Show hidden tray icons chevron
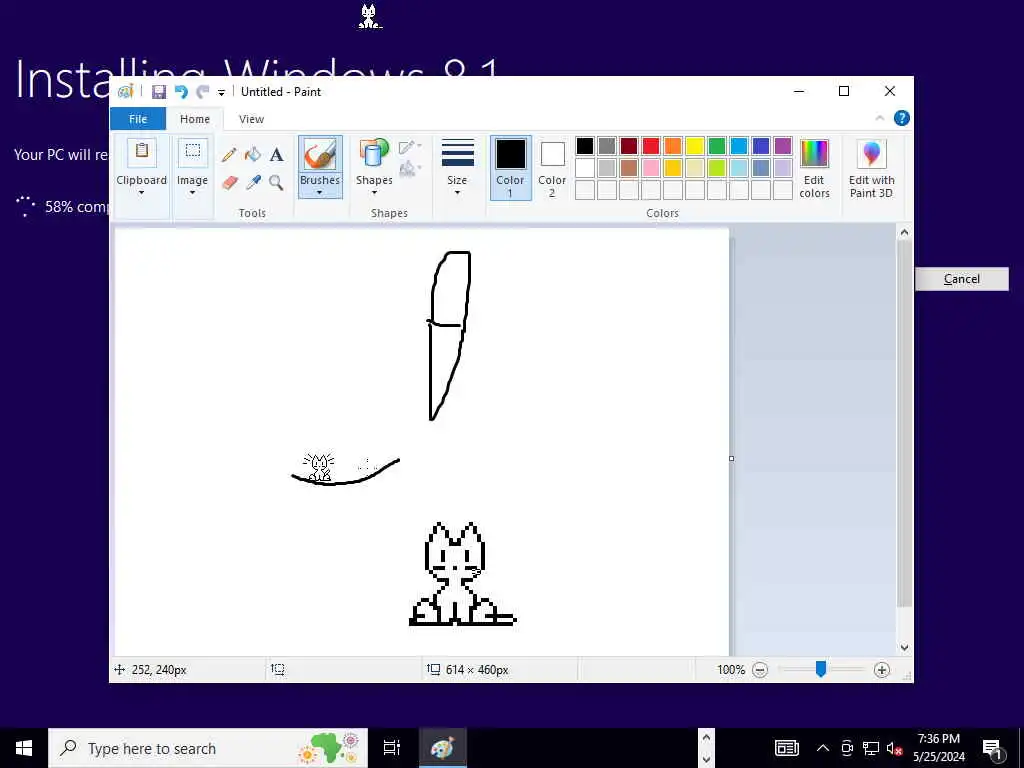The height and width of the screenshot is (768, 1024). pos(823,748)
